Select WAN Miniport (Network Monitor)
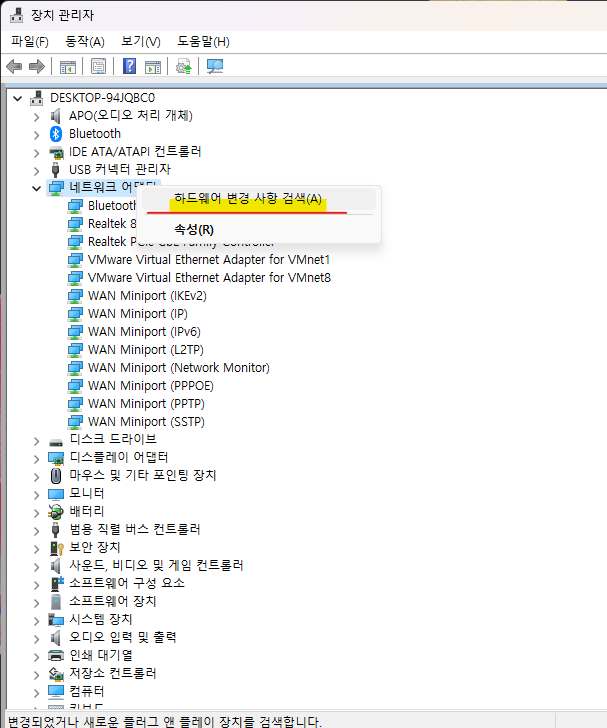Image resolution: width=607 pixels, height=728 pixels. (x=179, y=368)
